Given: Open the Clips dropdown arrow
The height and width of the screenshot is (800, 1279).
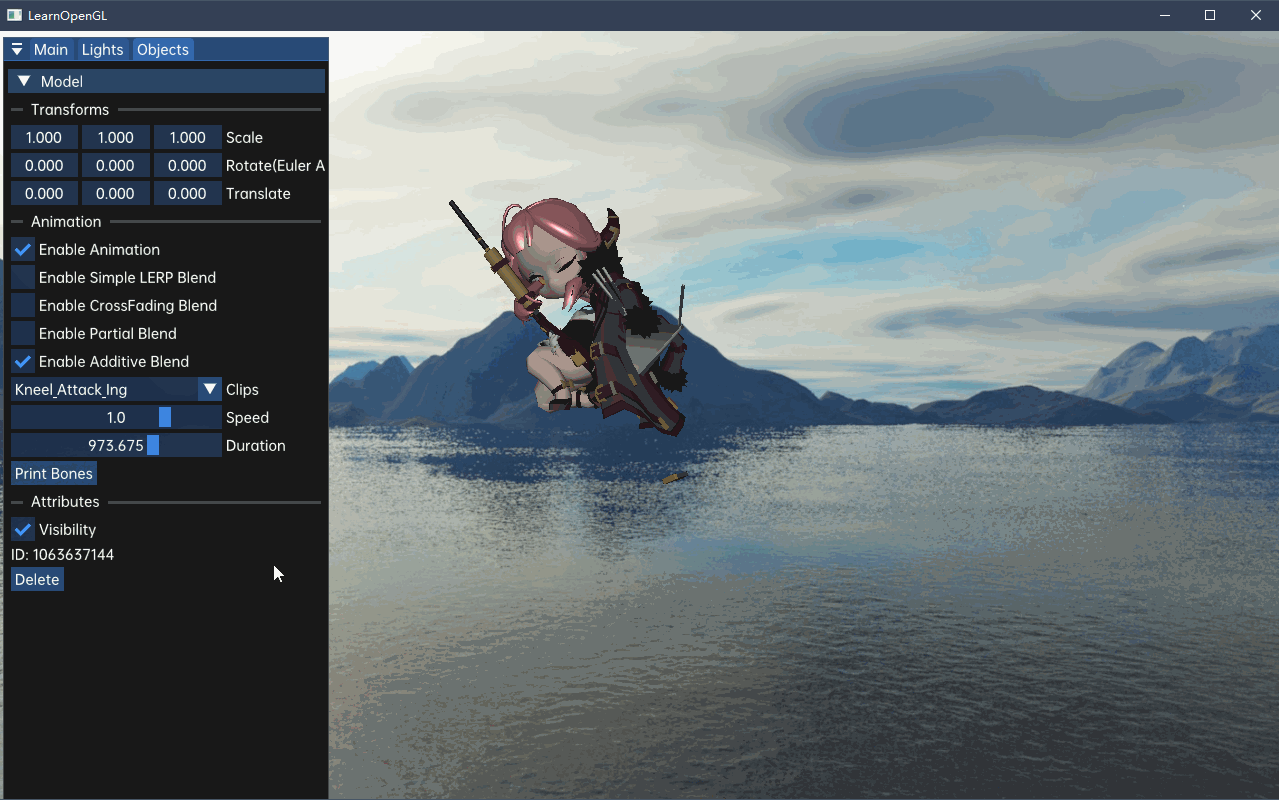Looking at the screenshot, I should point(210,389).
